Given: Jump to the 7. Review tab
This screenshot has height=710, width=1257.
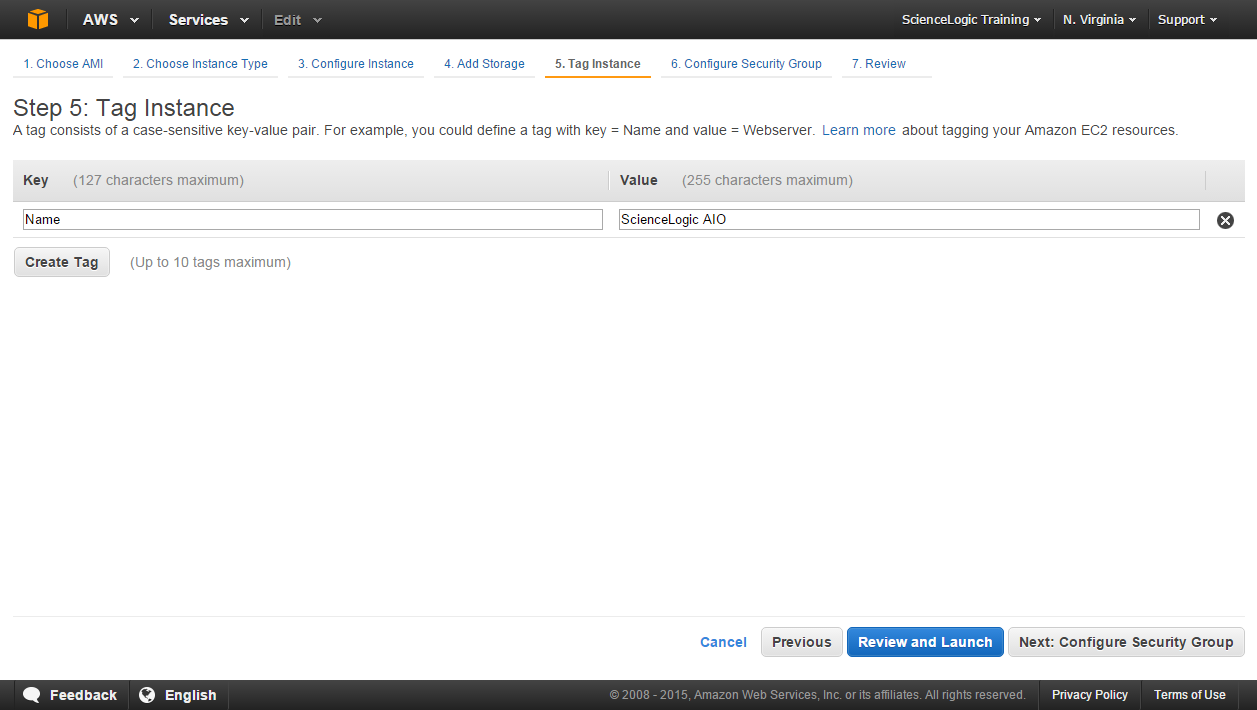Looking at the screenshot, I should 878,64.
